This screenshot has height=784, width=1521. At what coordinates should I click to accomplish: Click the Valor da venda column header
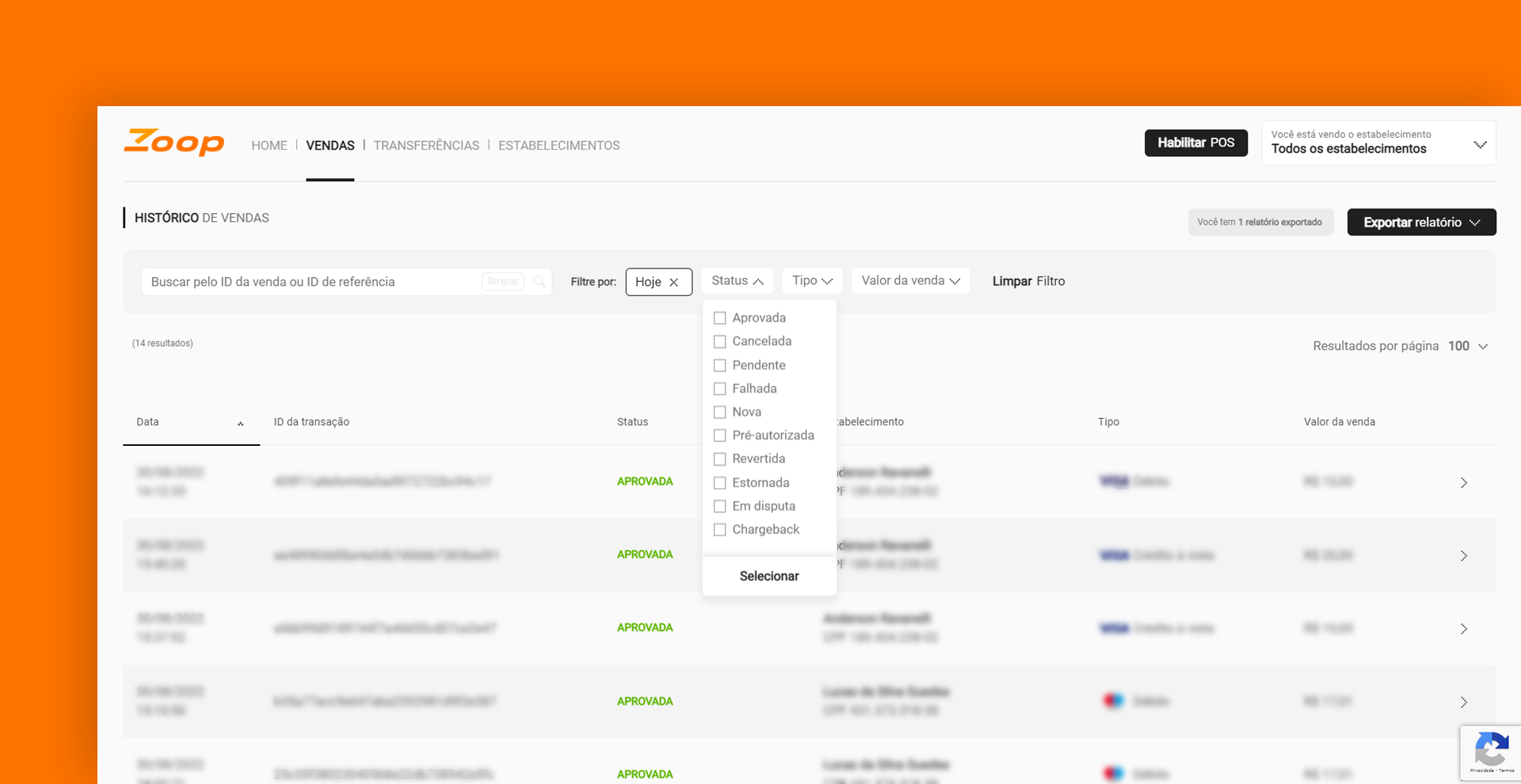tap(1340, 422)
